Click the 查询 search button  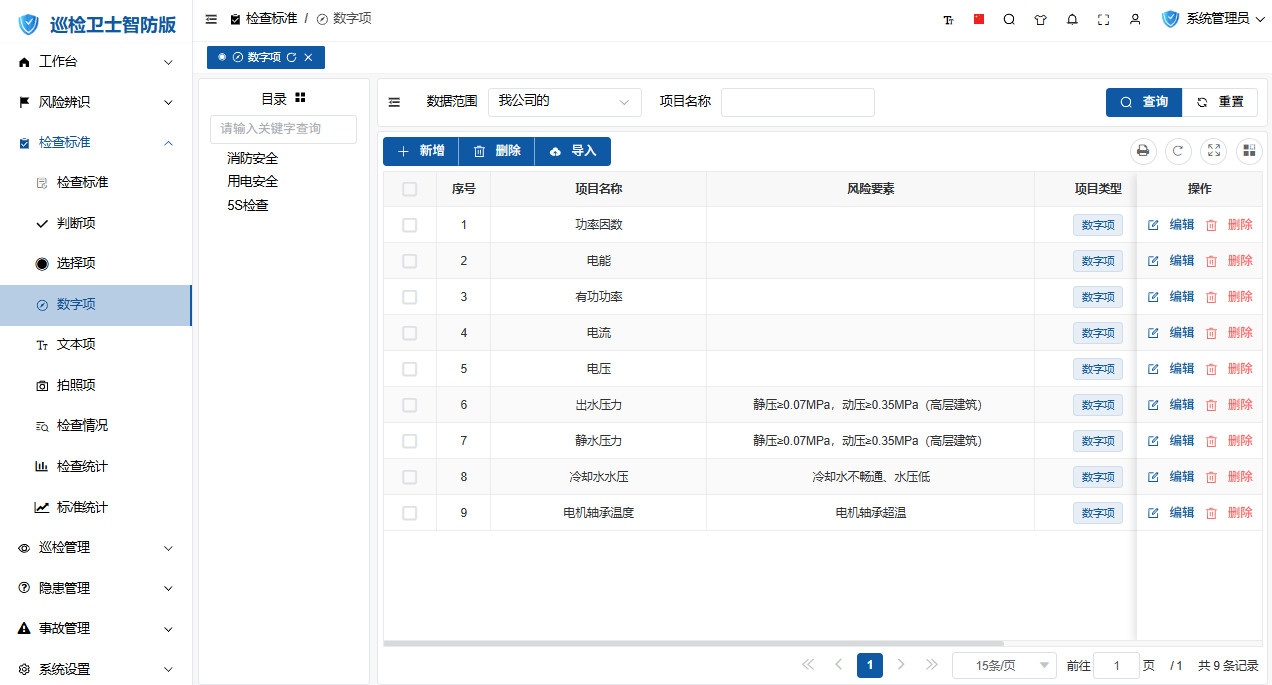point(1144,102)
